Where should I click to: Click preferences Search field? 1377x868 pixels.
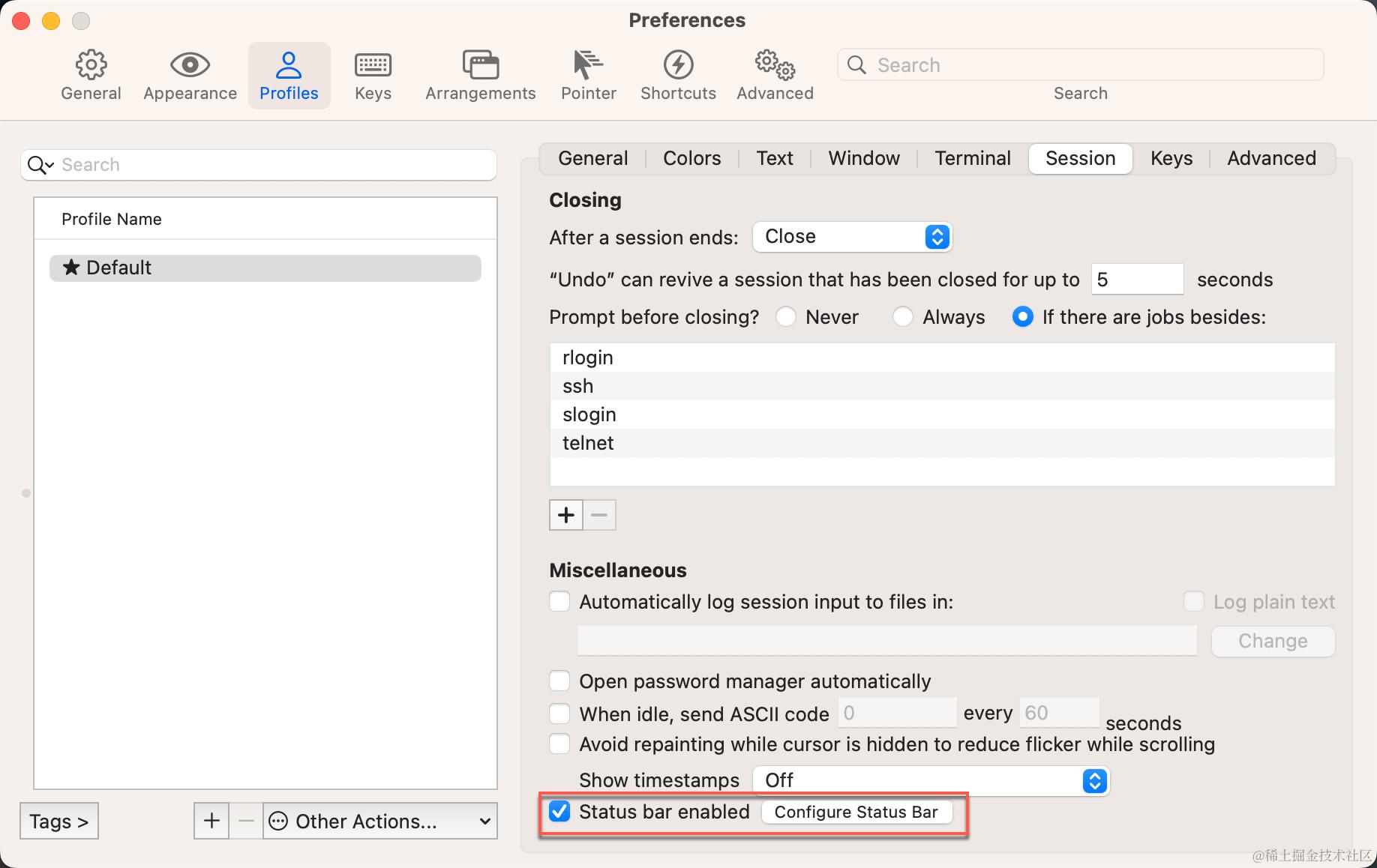click(1080, 64)
